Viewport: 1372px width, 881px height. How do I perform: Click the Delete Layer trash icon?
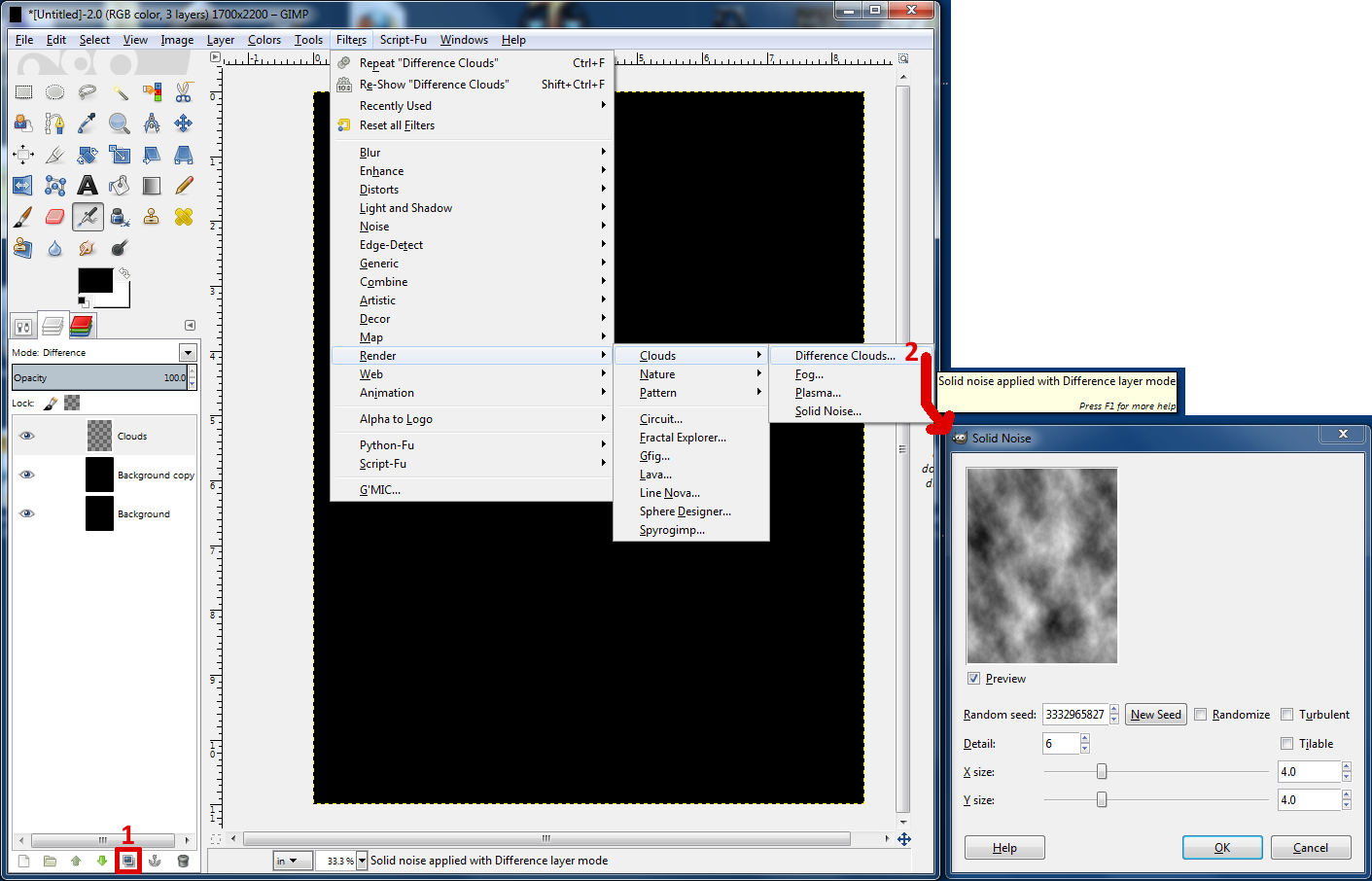183,861
